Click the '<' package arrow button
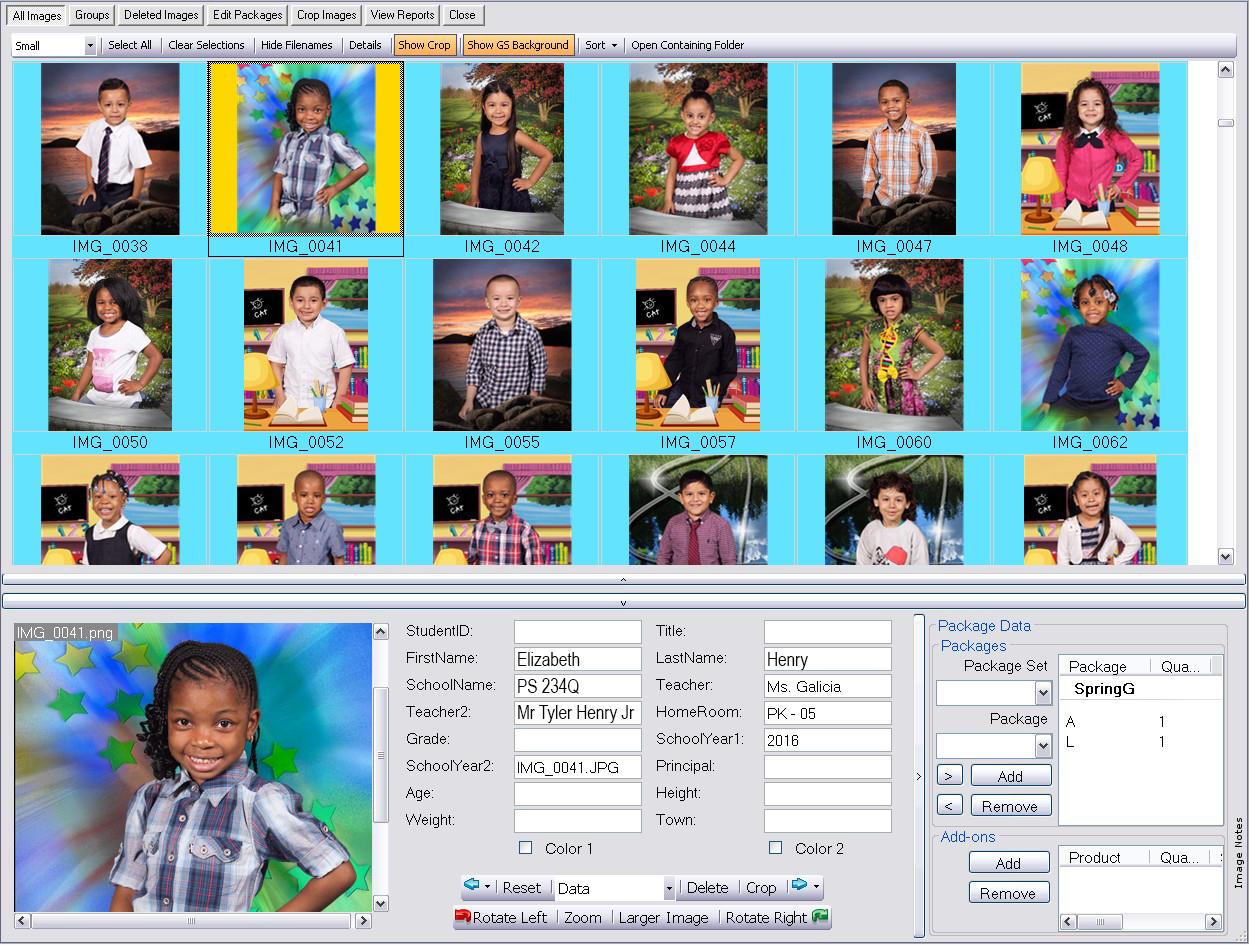Screen dimensions: 1250x945 tap(949, 806)
